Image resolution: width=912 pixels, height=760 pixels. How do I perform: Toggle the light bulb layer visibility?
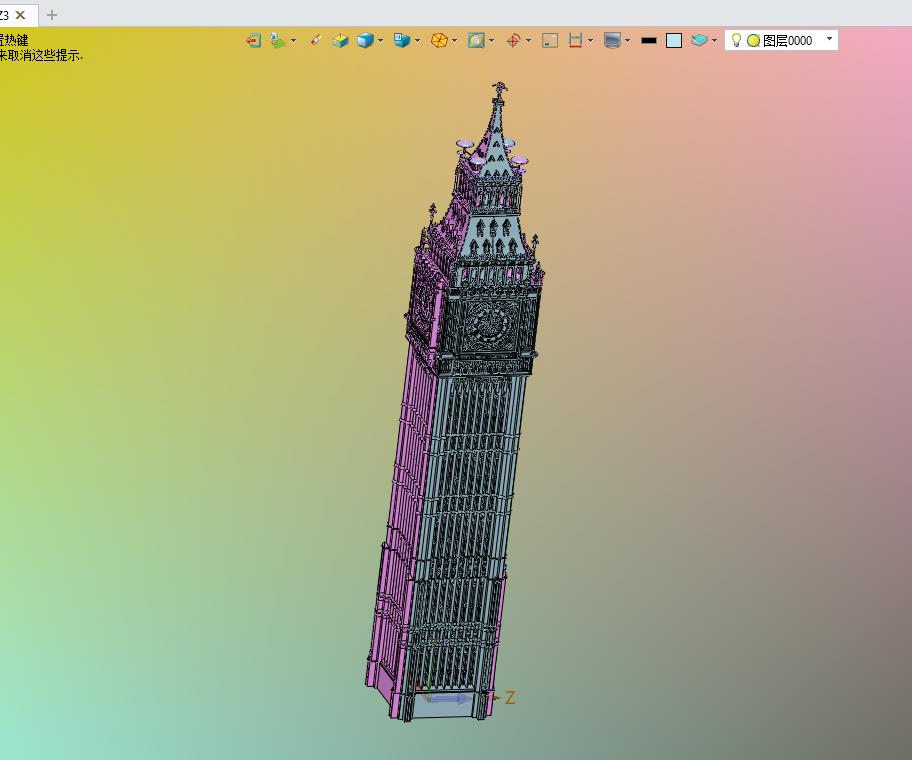point(736,40)
